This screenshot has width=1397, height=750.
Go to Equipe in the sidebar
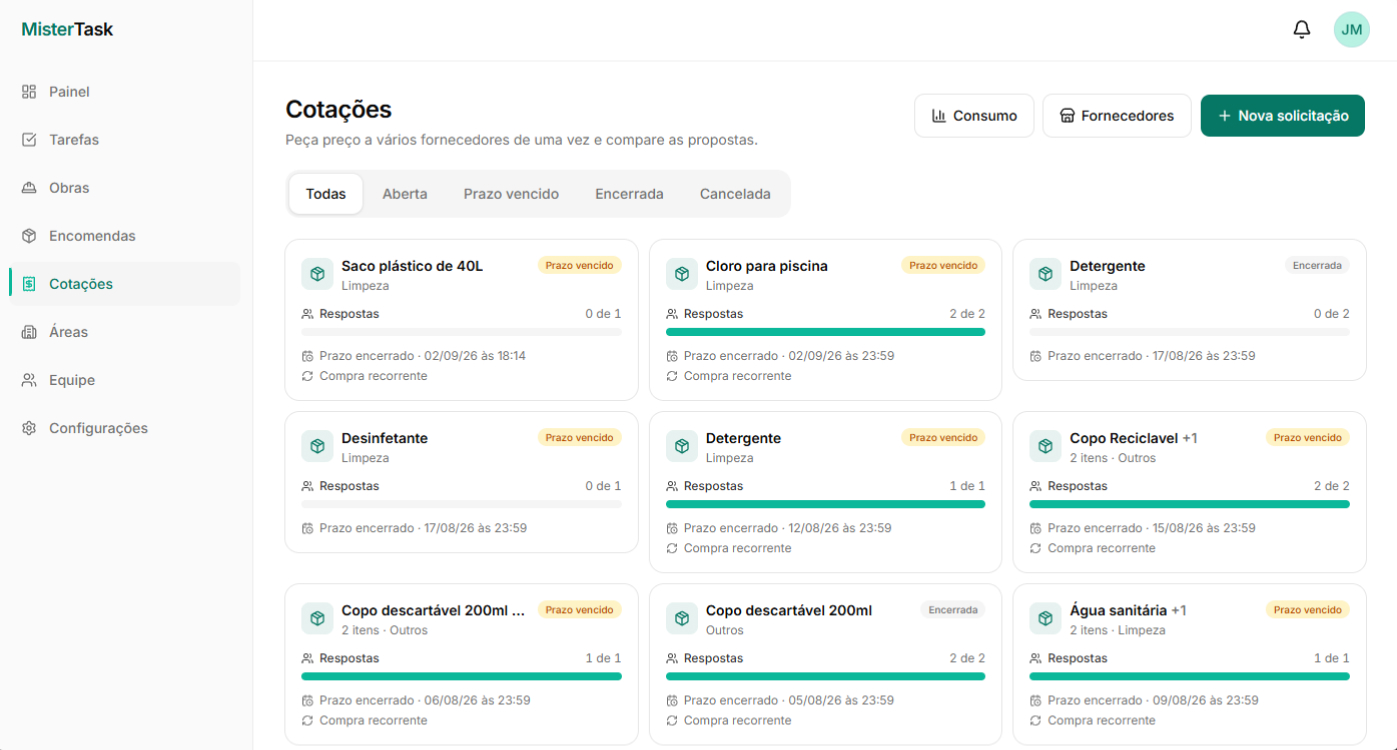click(x=125, y=380)
